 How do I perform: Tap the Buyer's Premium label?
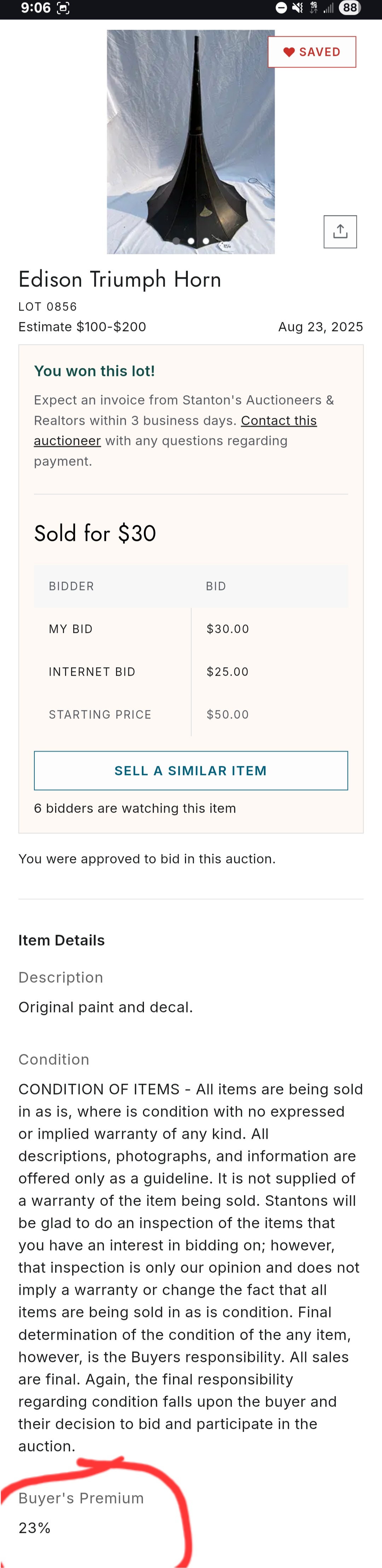pos(81,1498)
